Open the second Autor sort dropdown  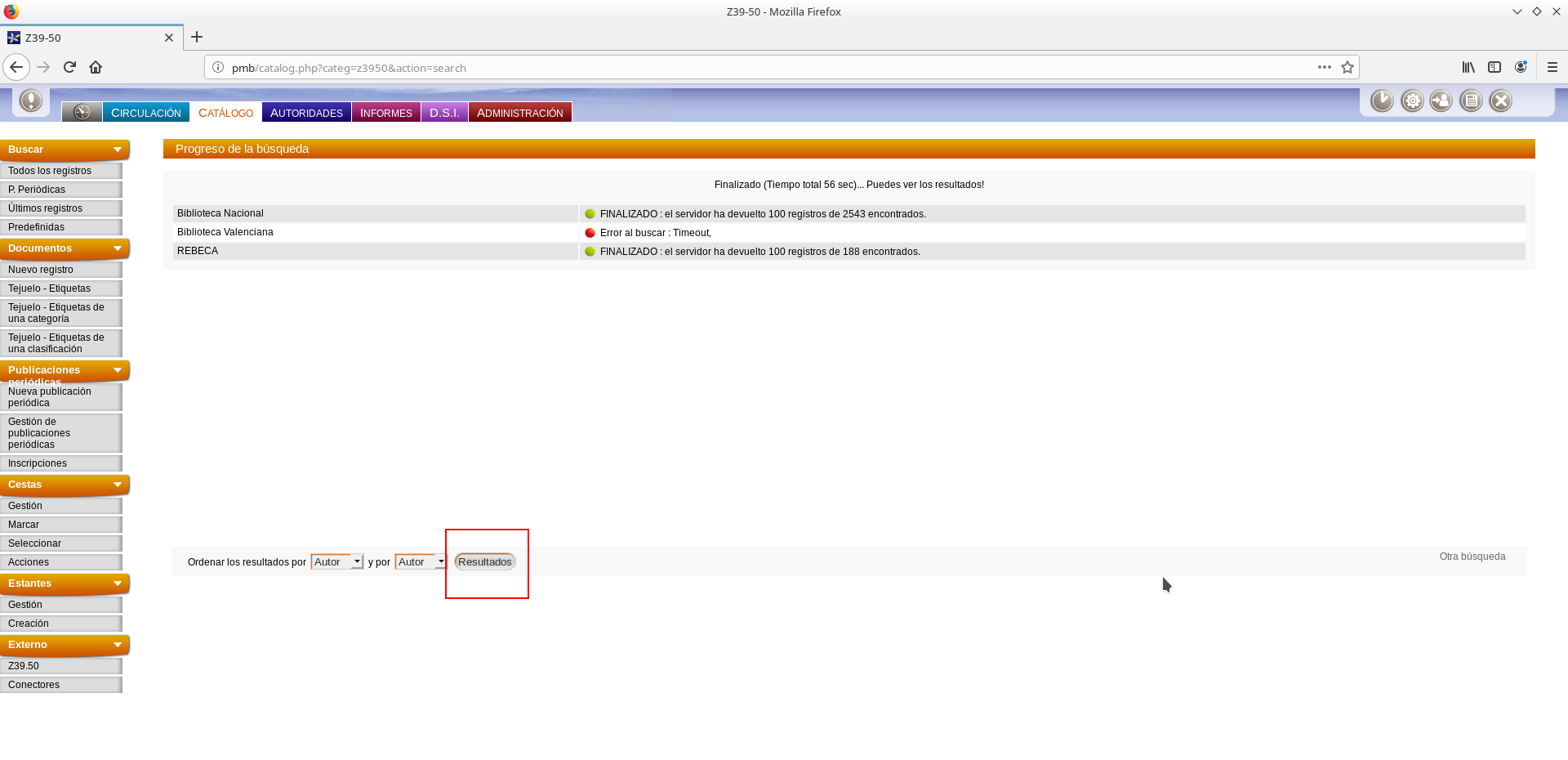pyautogui.click(x=421, y=561)
